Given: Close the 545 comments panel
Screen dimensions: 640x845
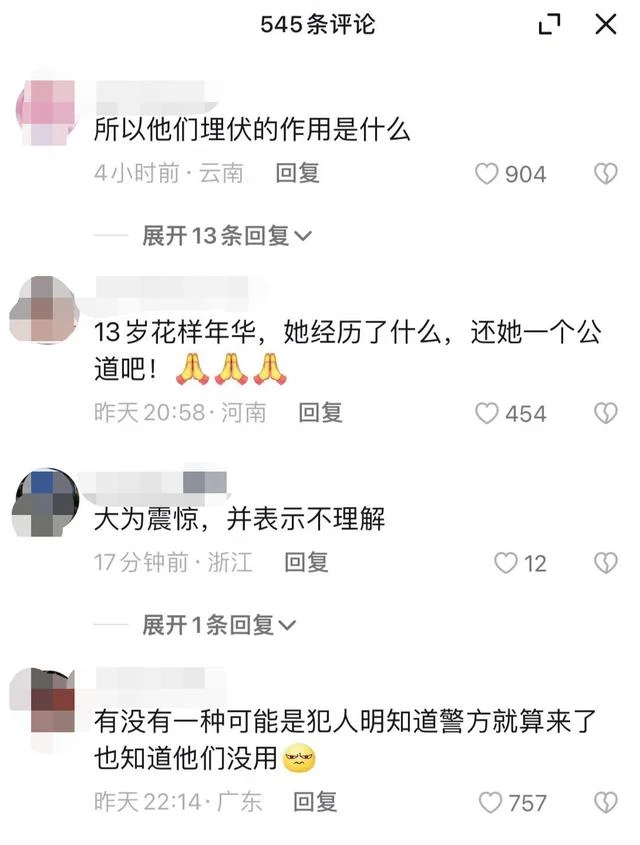Looking at the screenshot, I should point(606,24).
